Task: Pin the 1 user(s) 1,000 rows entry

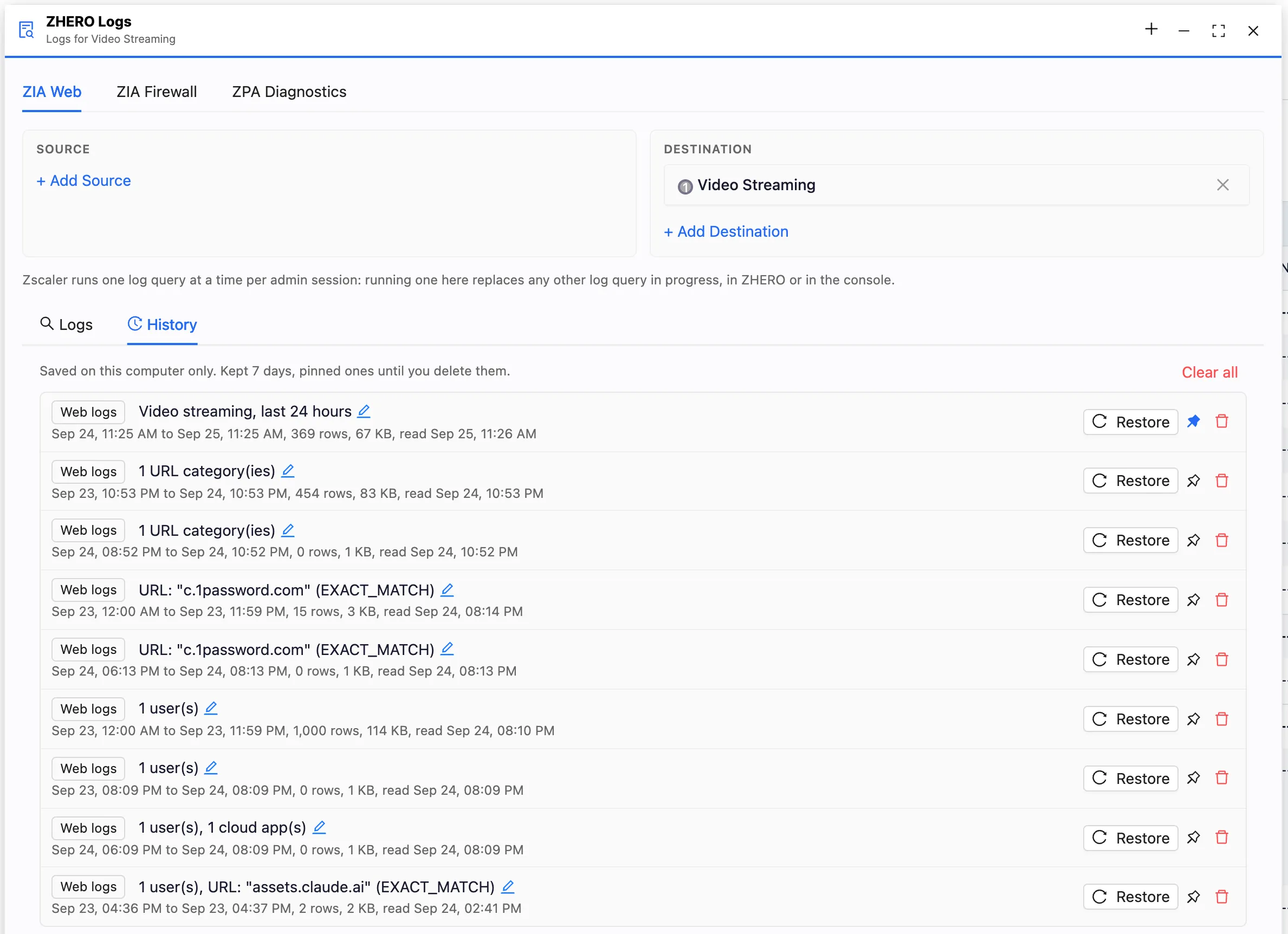Action: click(1194, 719)
